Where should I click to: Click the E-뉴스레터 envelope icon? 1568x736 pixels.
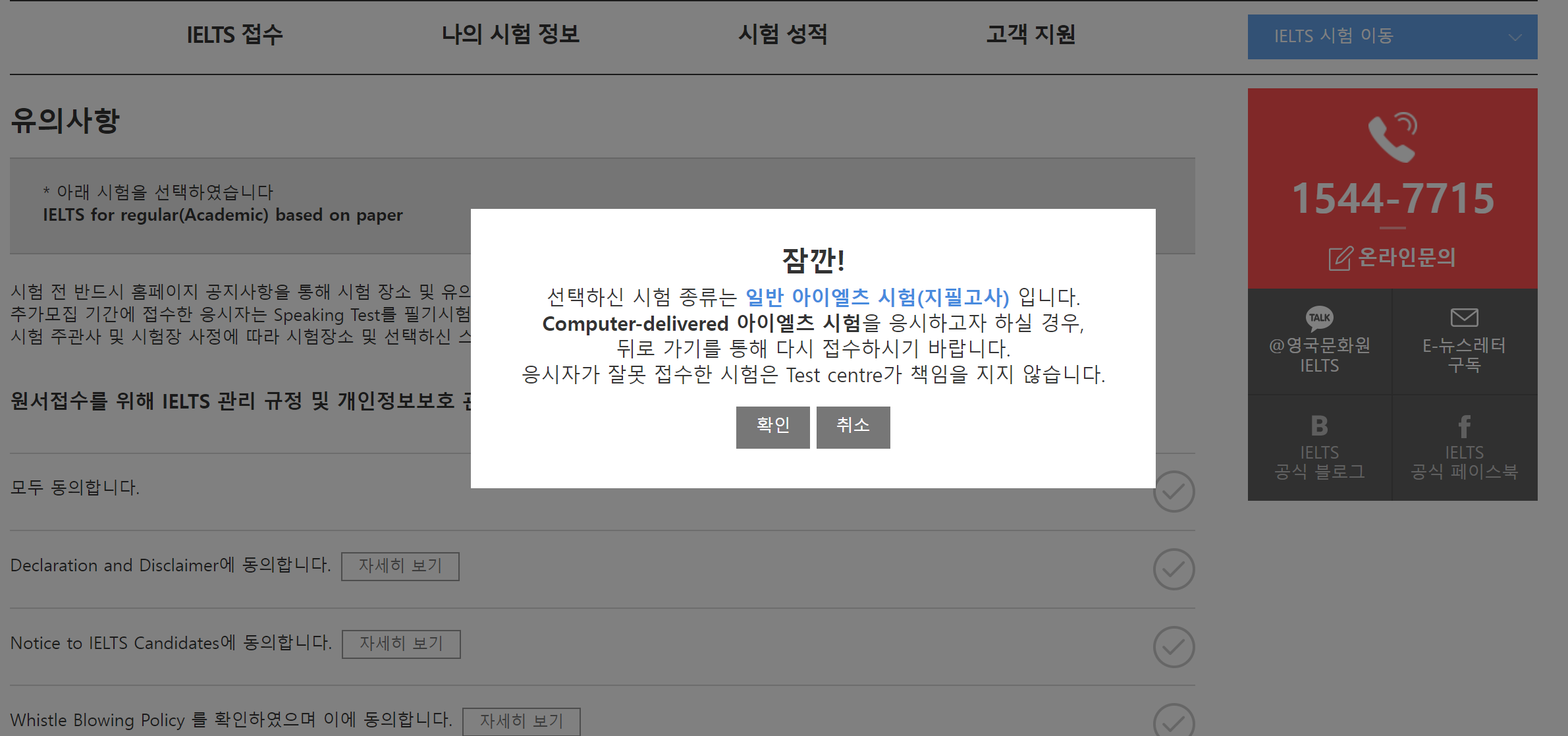coord(1464,318)
